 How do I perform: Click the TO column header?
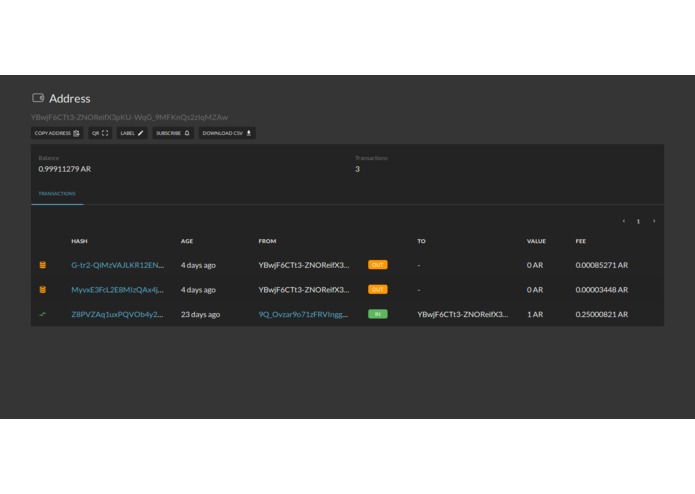tap(421, 241)
